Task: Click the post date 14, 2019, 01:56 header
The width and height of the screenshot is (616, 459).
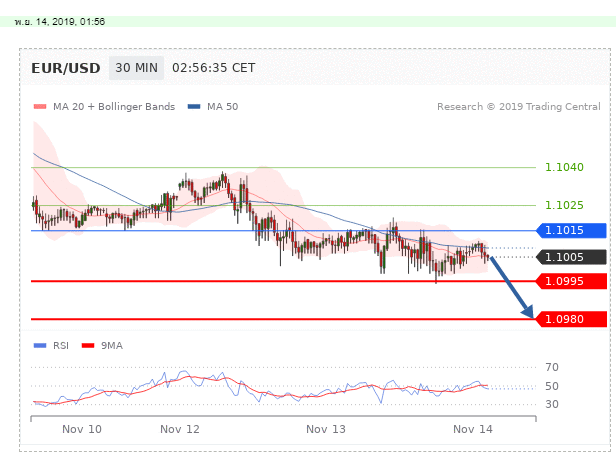Action: (x=60, y=22)
